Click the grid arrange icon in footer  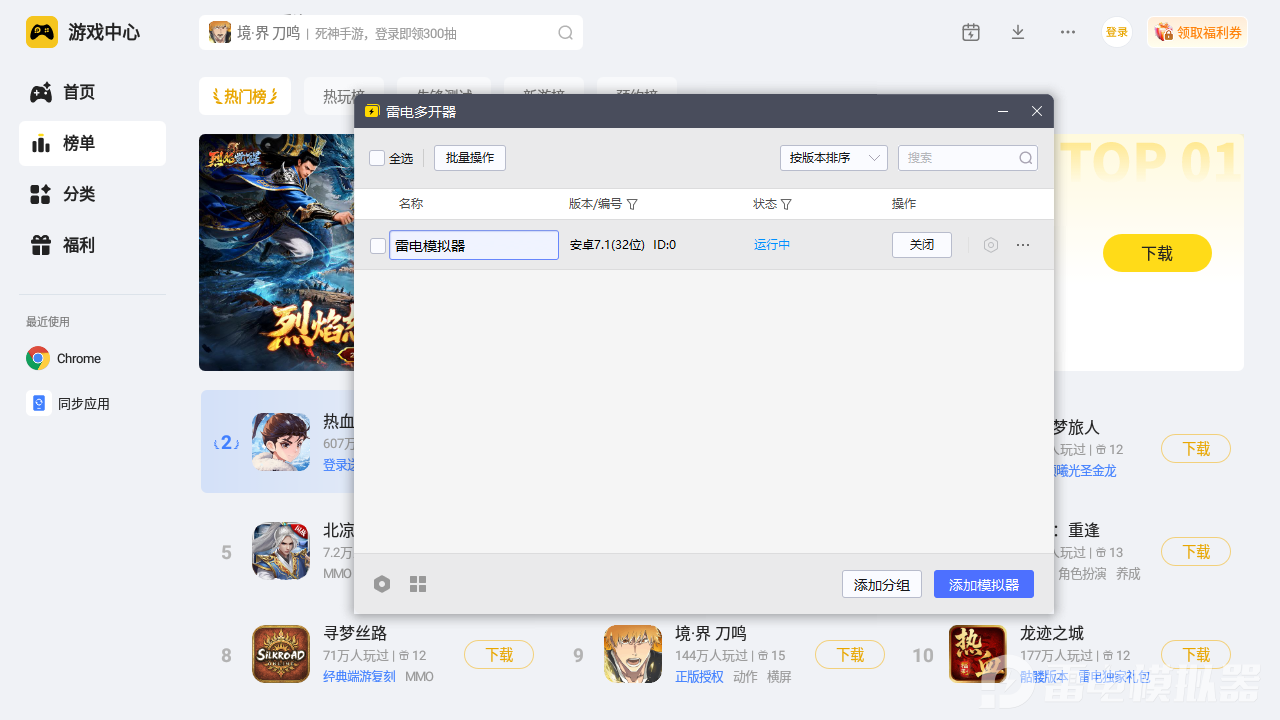(418, 584)
